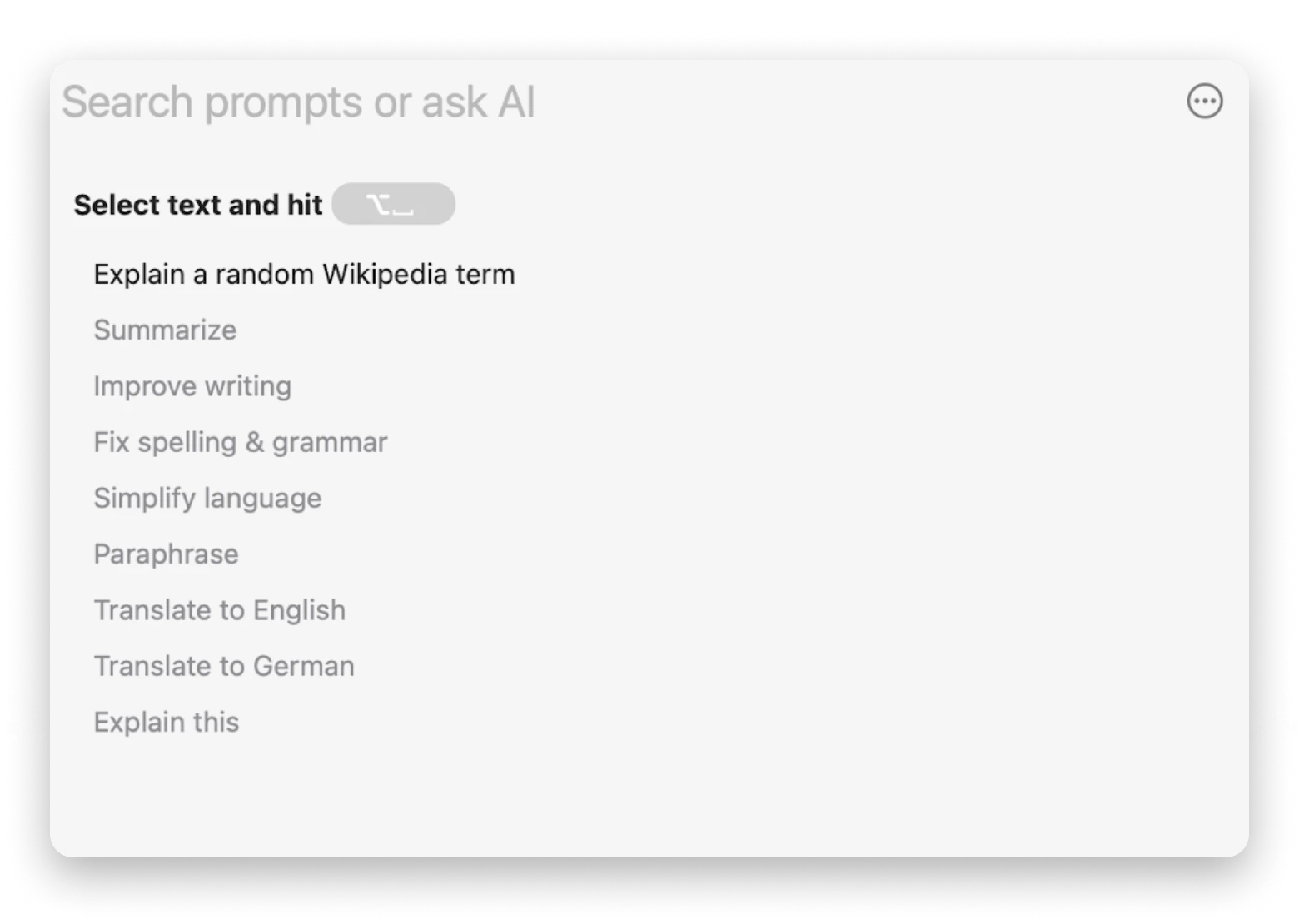Select Translate to German
This screenshot has height=924, width=1299.
[224, 666]
